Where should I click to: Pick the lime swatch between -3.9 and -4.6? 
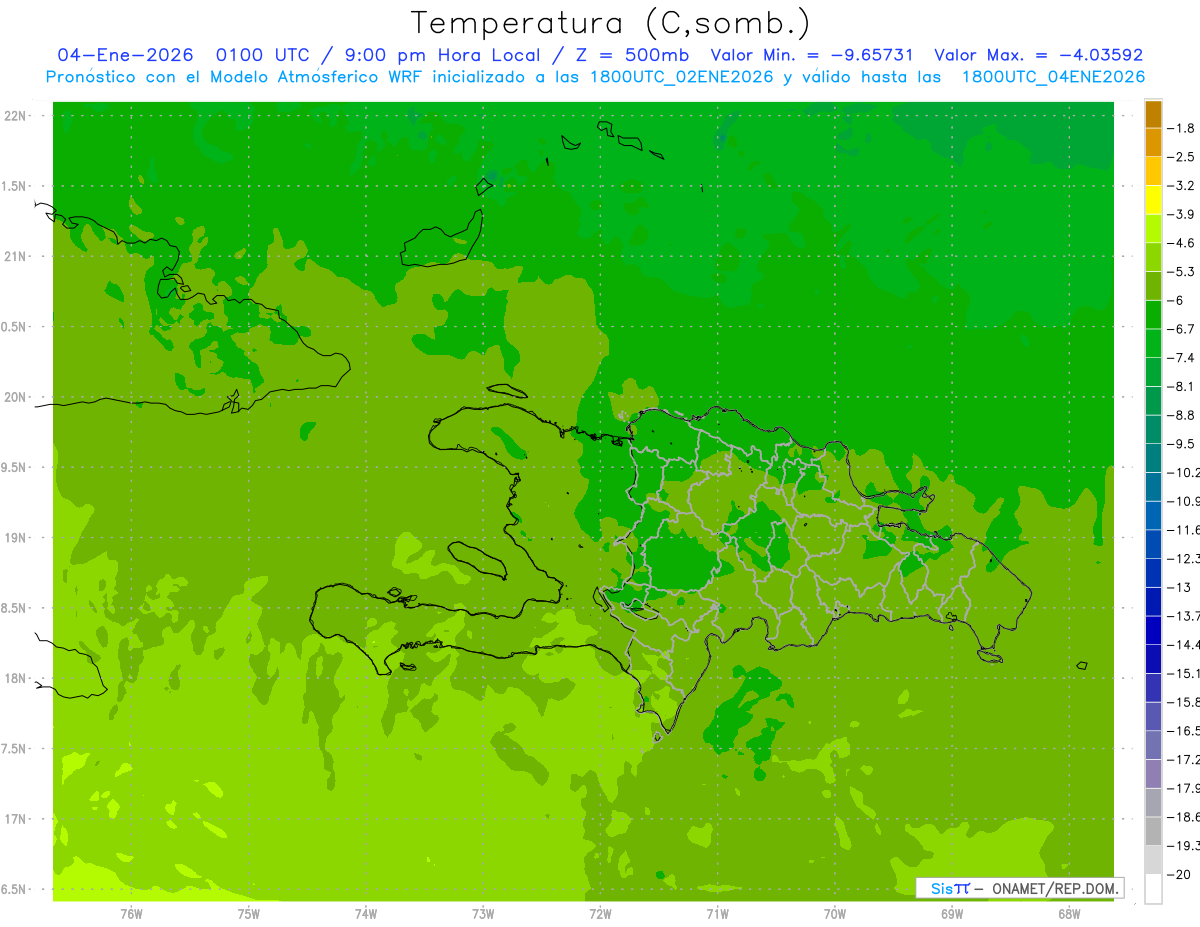pyautogui.click(x=1153, y=228)
